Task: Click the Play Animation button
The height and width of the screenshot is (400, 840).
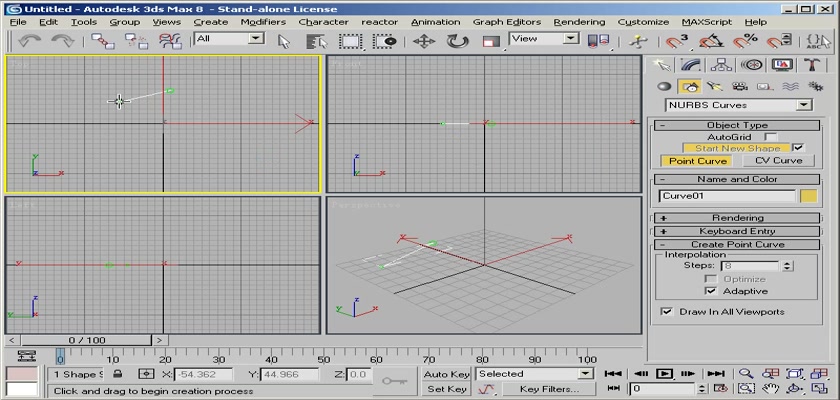Action: (664, 374)
